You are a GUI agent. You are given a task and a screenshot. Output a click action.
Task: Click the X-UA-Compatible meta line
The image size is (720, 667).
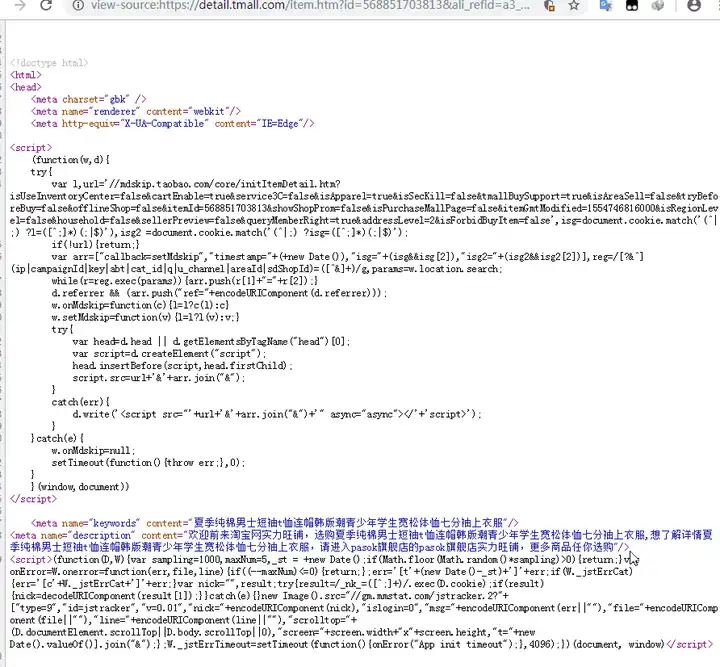(173, 123)
